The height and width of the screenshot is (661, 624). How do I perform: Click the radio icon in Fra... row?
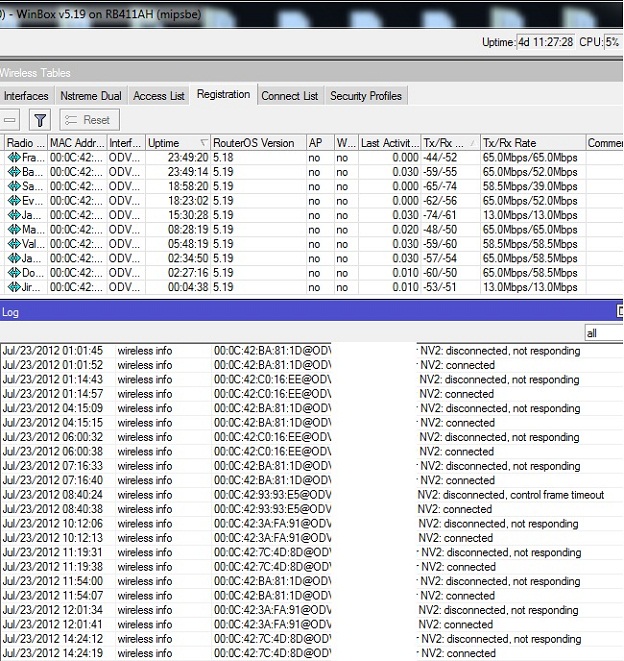[x=14, y=158]
